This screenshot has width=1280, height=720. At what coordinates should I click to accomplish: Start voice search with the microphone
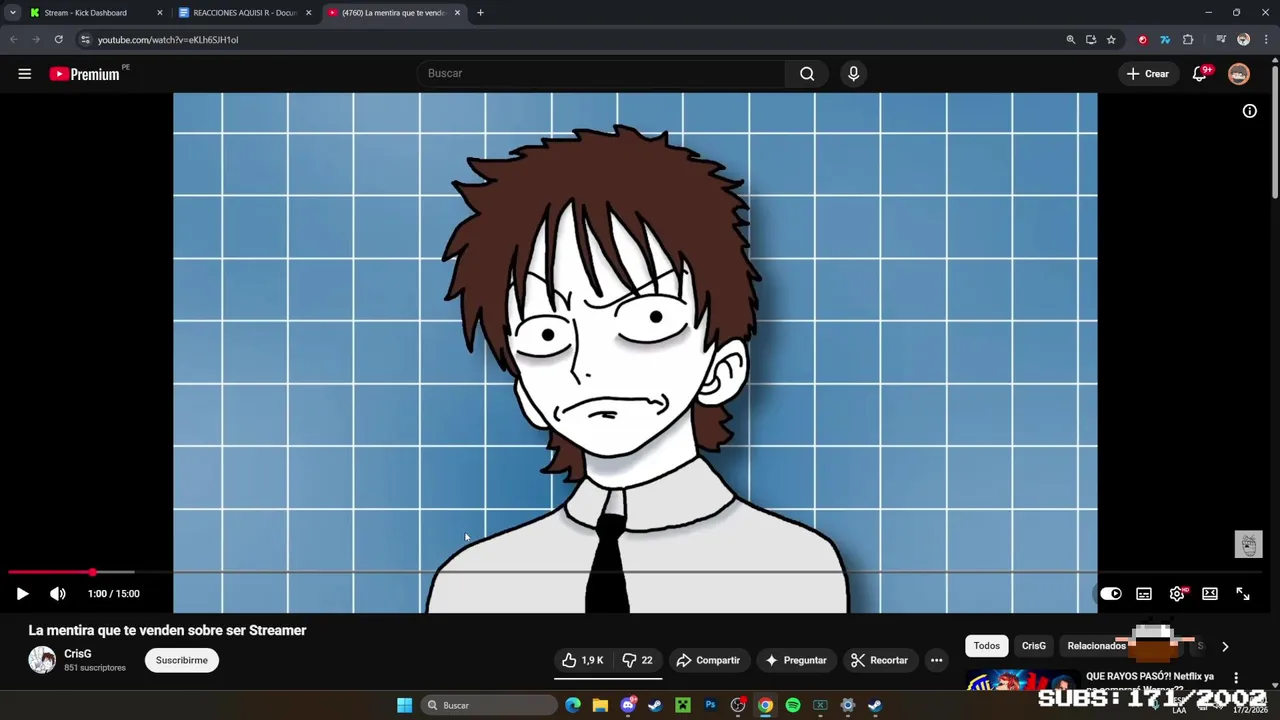coord(853,73)
